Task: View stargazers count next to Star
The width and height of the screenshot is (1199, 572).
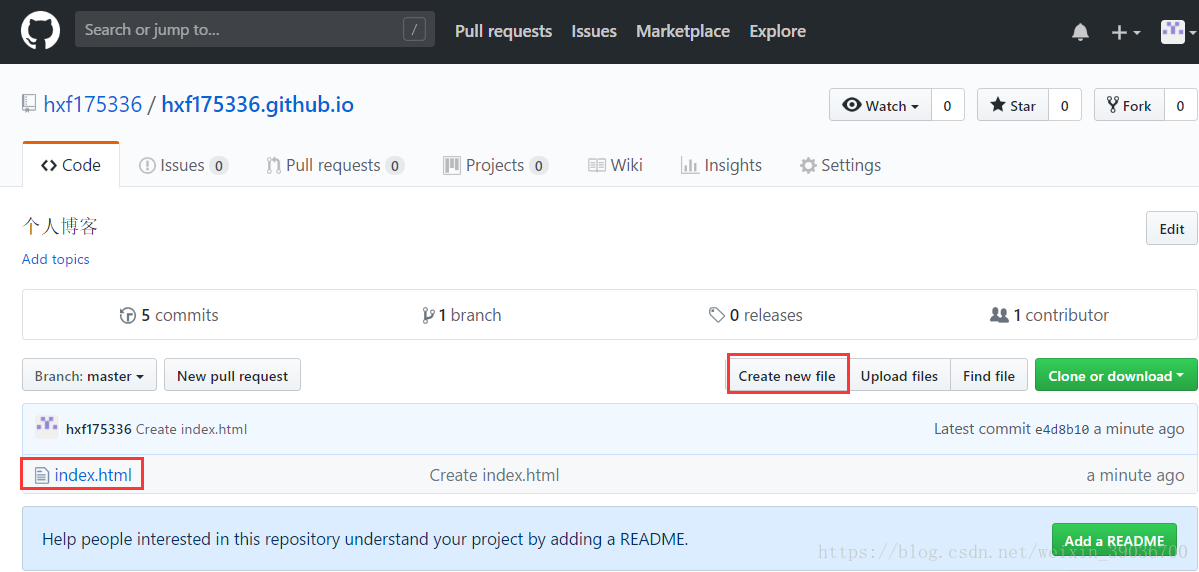Action: pos(1064,106)
